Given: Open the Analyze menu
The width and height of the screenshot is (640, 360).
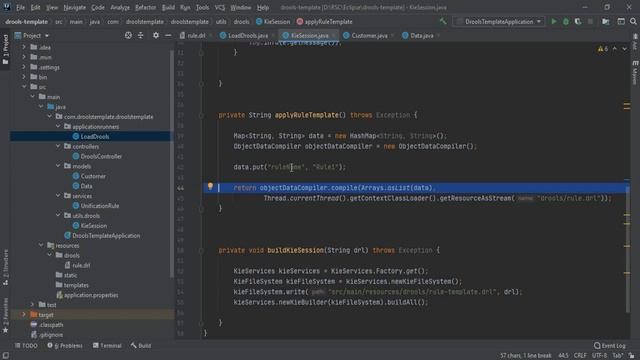Looking at the screenshot, I should pos(120,7).
